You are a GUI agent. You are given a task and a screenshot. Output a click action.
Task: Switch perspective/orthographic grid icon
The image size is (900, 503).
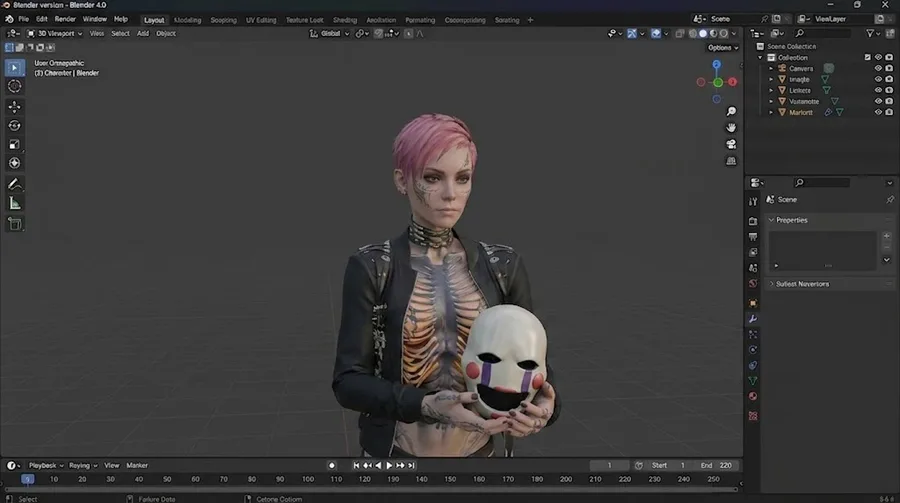(x=731, y=161)
